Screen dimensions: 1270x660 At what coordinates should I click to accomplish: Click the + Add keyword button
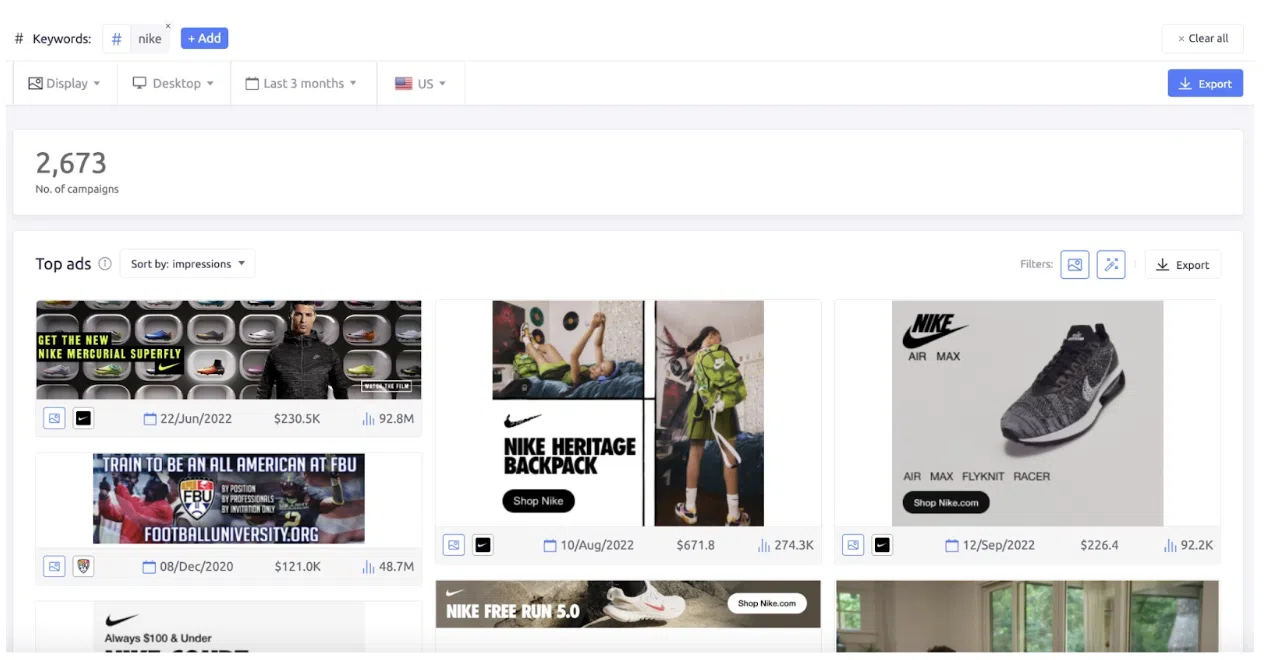(x=204, y=38)
